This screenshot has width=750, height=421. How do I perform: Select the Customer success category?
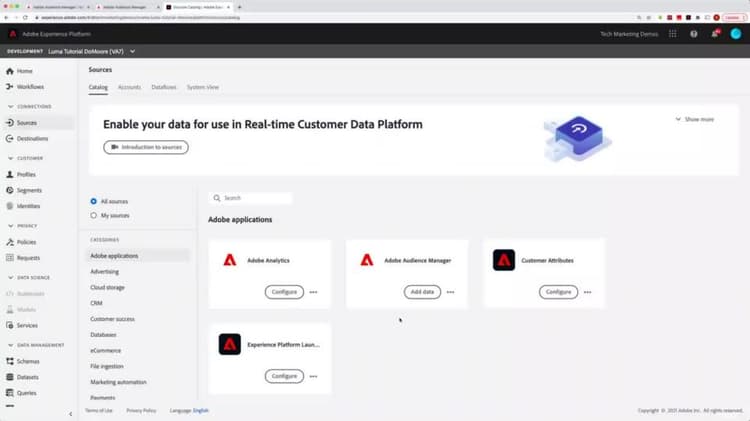[112, 319]
